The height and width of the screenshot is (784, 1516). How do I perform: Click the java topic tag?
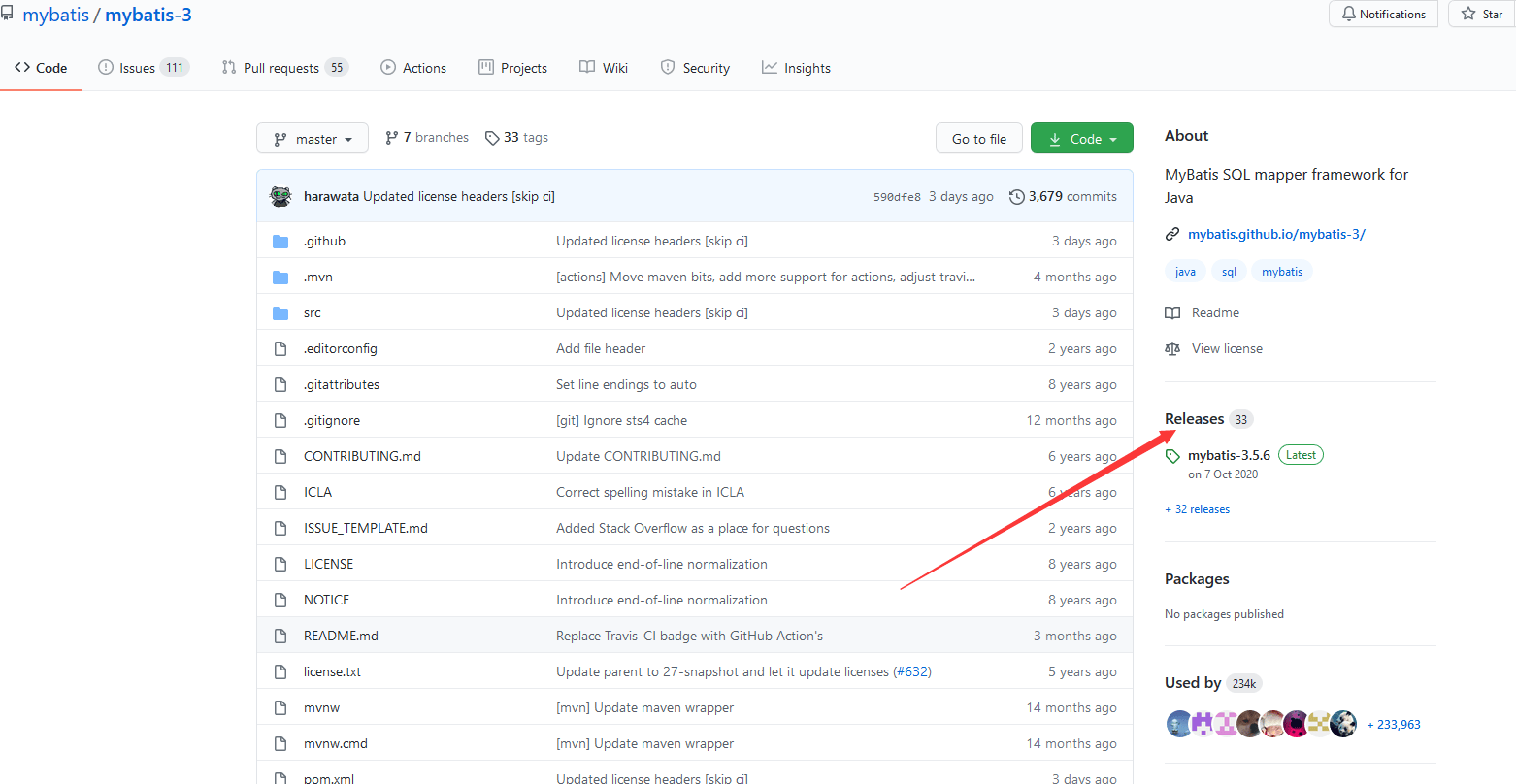pyautogui.click(x=1185, y=272)
